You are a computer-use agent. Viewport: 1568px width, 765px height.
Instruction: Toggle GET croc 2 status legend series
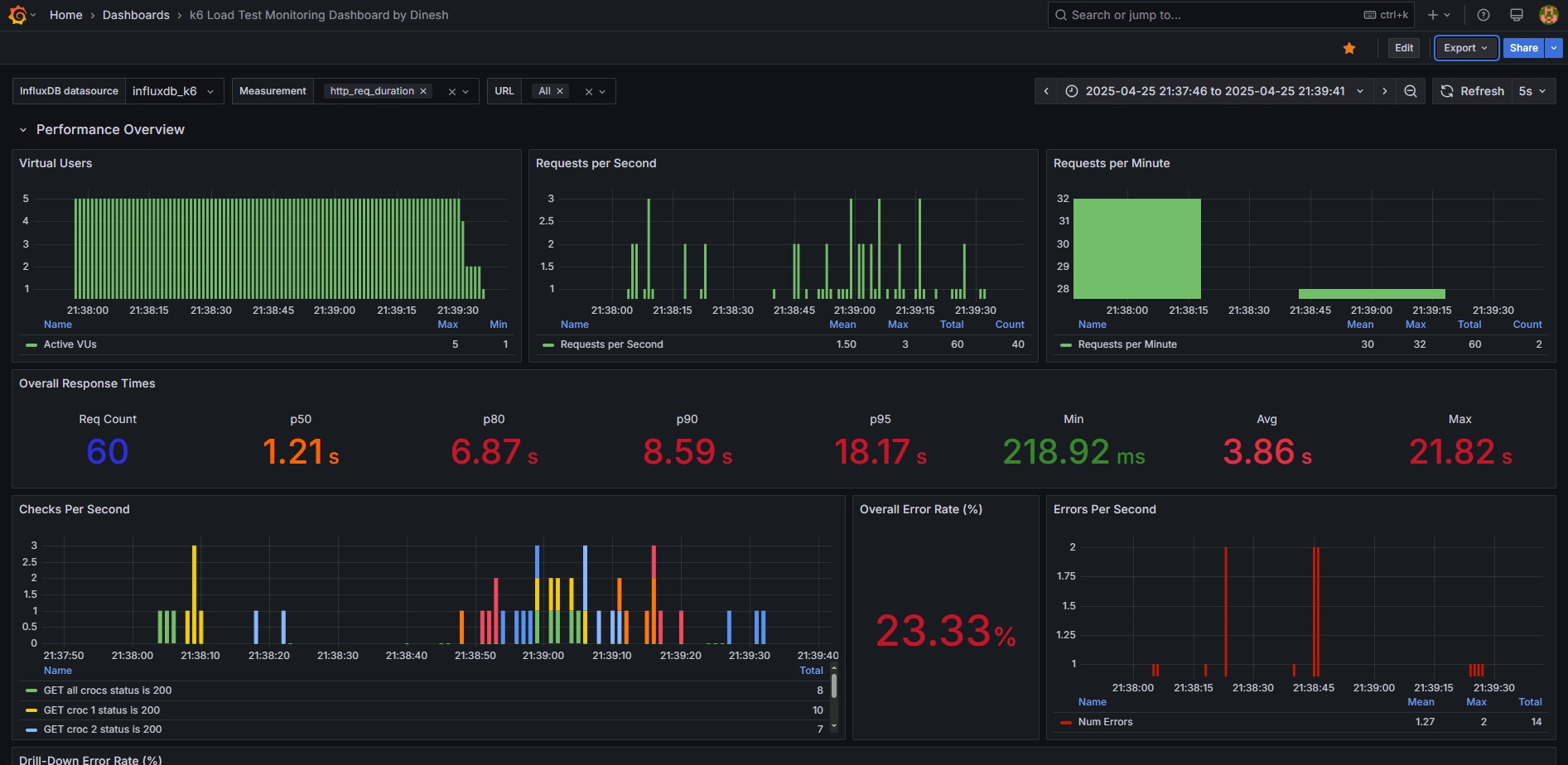[103, 729]
